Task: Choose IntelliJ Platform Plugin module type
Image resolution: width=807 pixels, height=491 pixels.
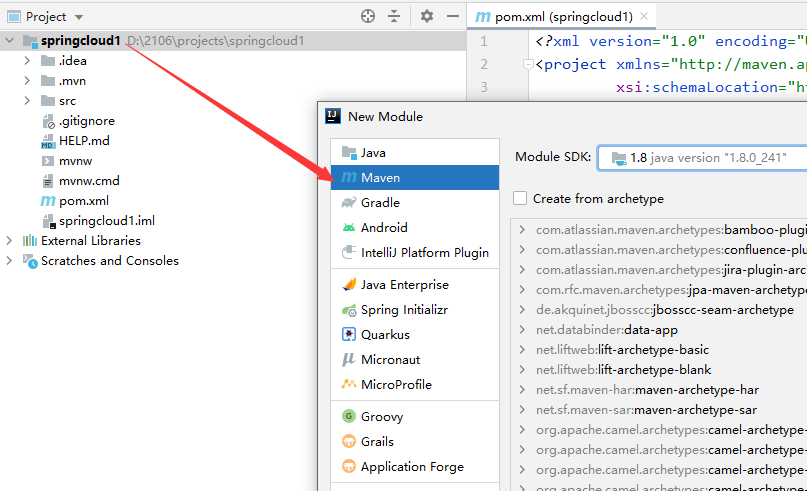Action: (415, 253)
